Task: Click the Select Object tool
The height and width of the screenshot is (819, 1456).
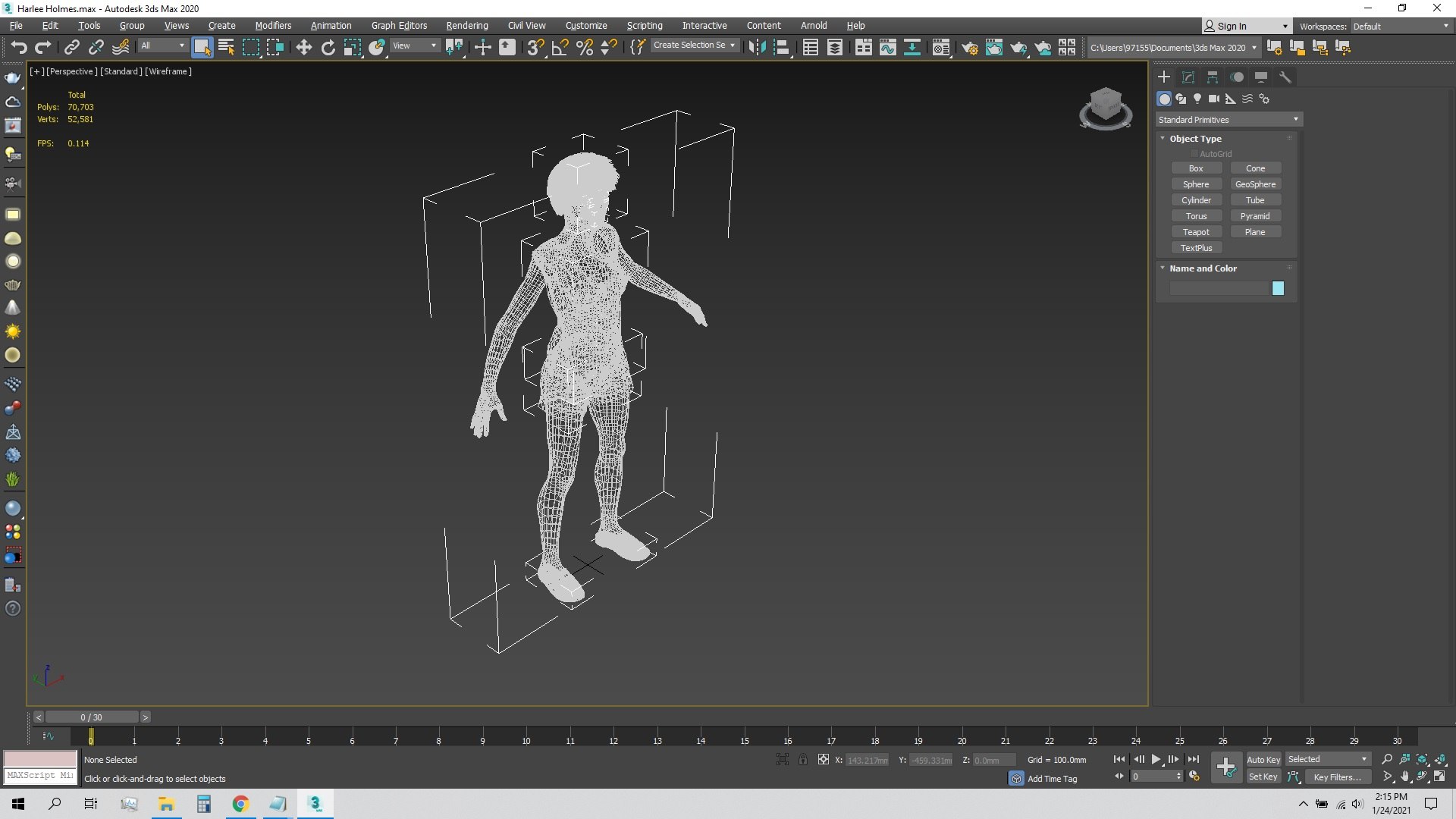Action: click(202, 47)
